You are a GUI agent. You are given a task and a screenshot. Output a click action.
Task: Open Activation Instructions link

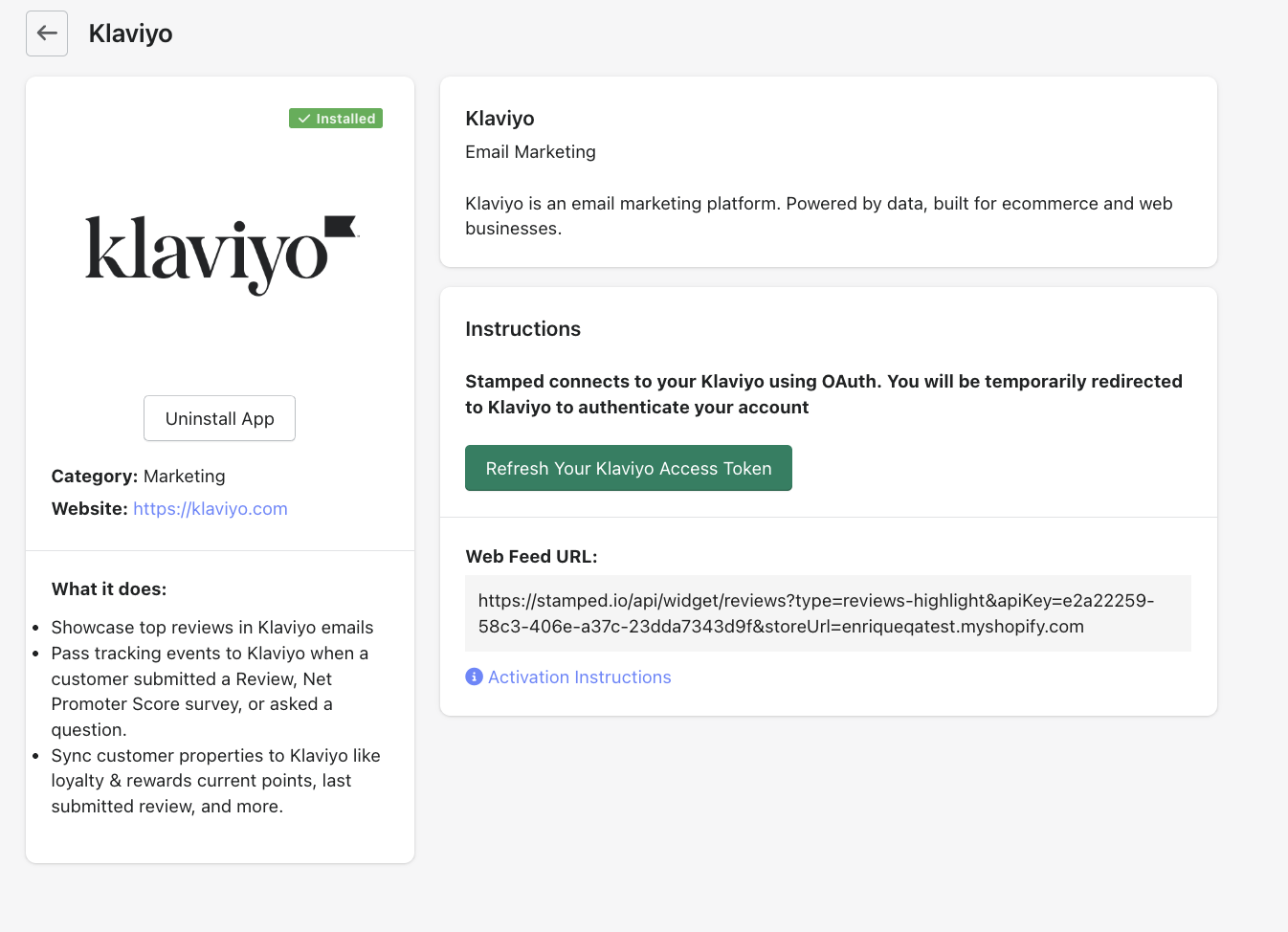click(580, 677)
